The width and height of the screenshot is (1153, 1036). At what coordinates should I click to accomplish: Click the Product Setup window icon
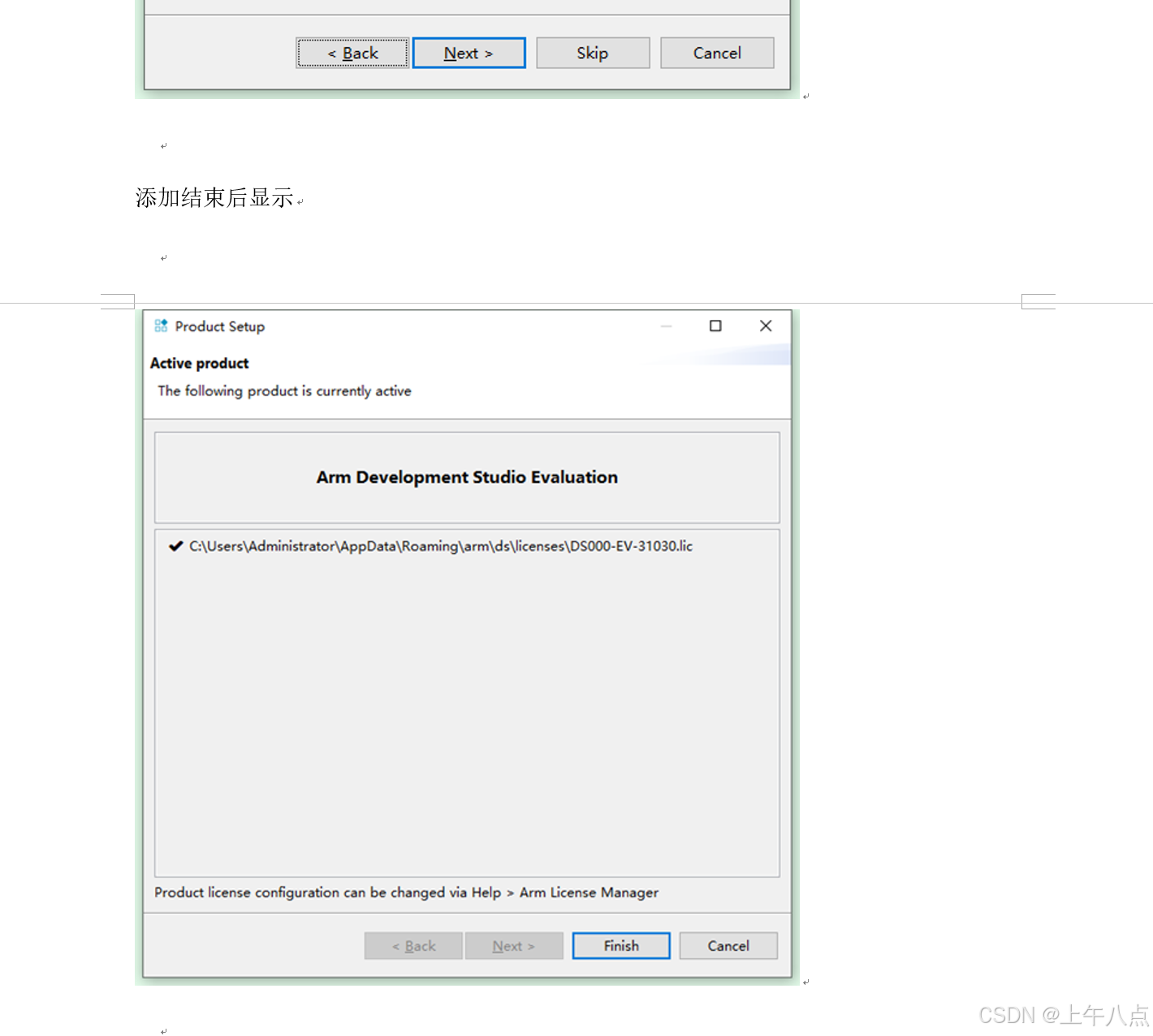161,326
